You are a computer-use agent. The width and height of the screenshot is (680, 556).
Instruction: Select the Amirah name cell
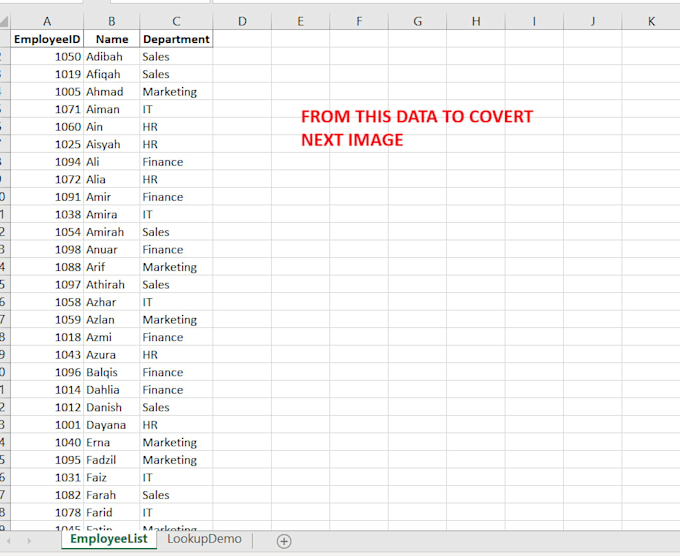pos(111,232)
